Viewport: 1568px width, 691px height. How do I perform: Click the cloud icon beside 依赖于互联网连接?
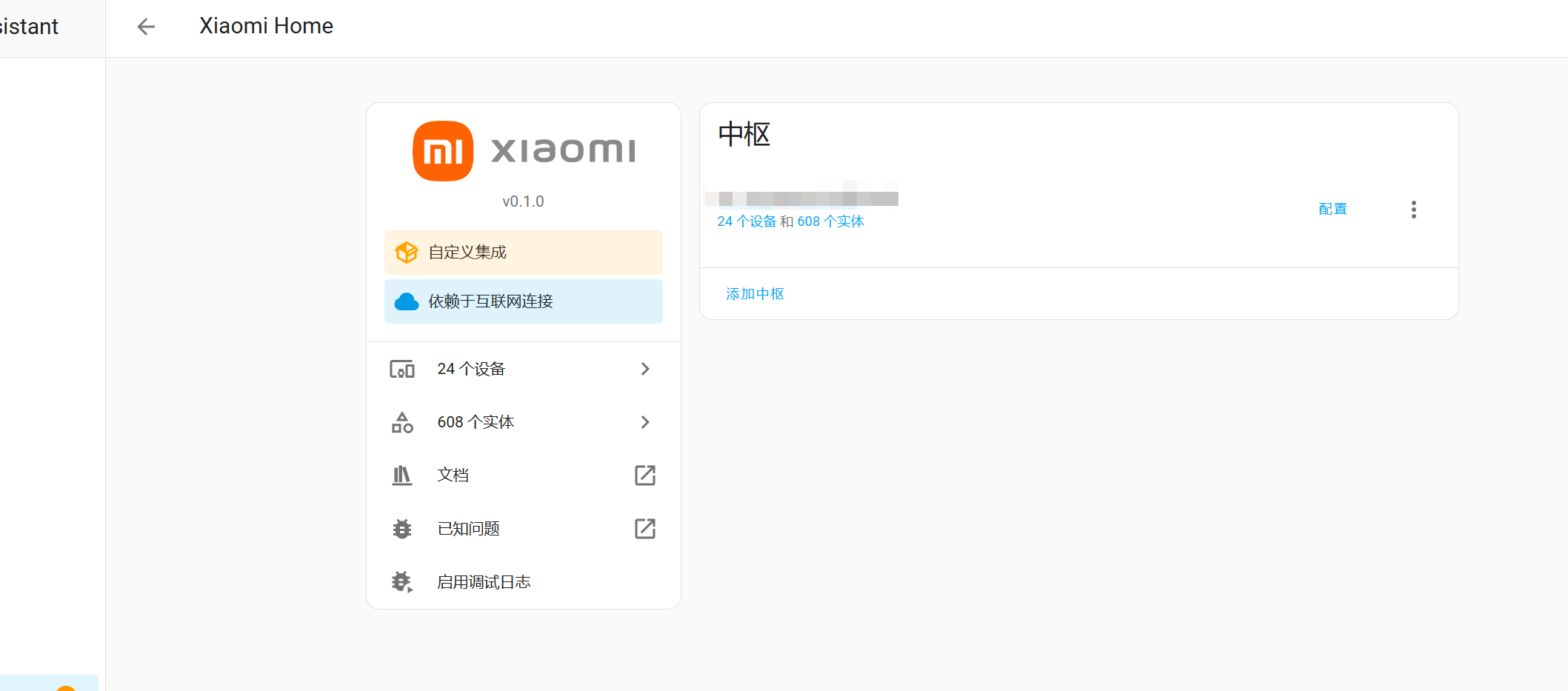[x=407, y=301]
